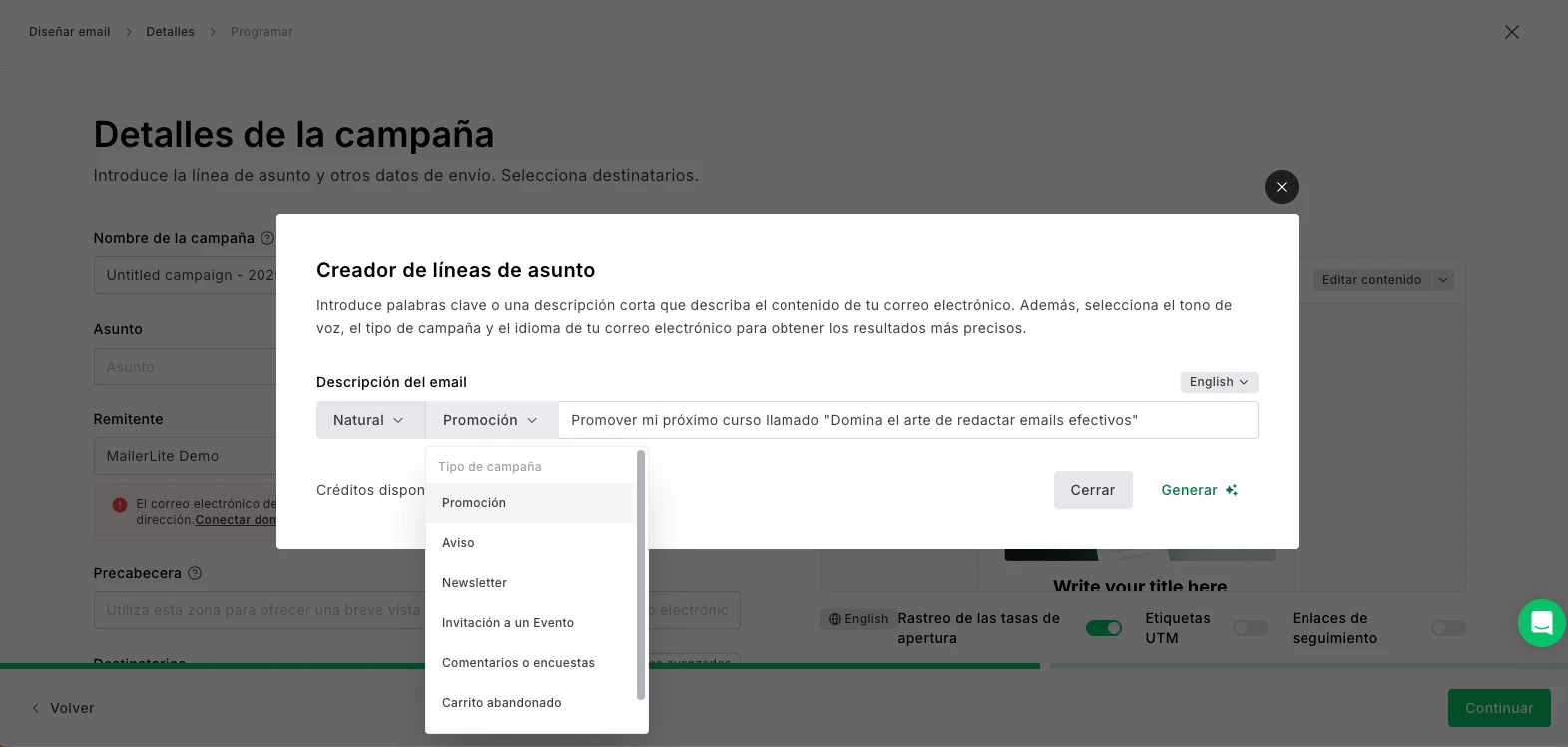The image size is (1568, 747).
Task: Click the red error icon in the sender warning
Action: 120,505
